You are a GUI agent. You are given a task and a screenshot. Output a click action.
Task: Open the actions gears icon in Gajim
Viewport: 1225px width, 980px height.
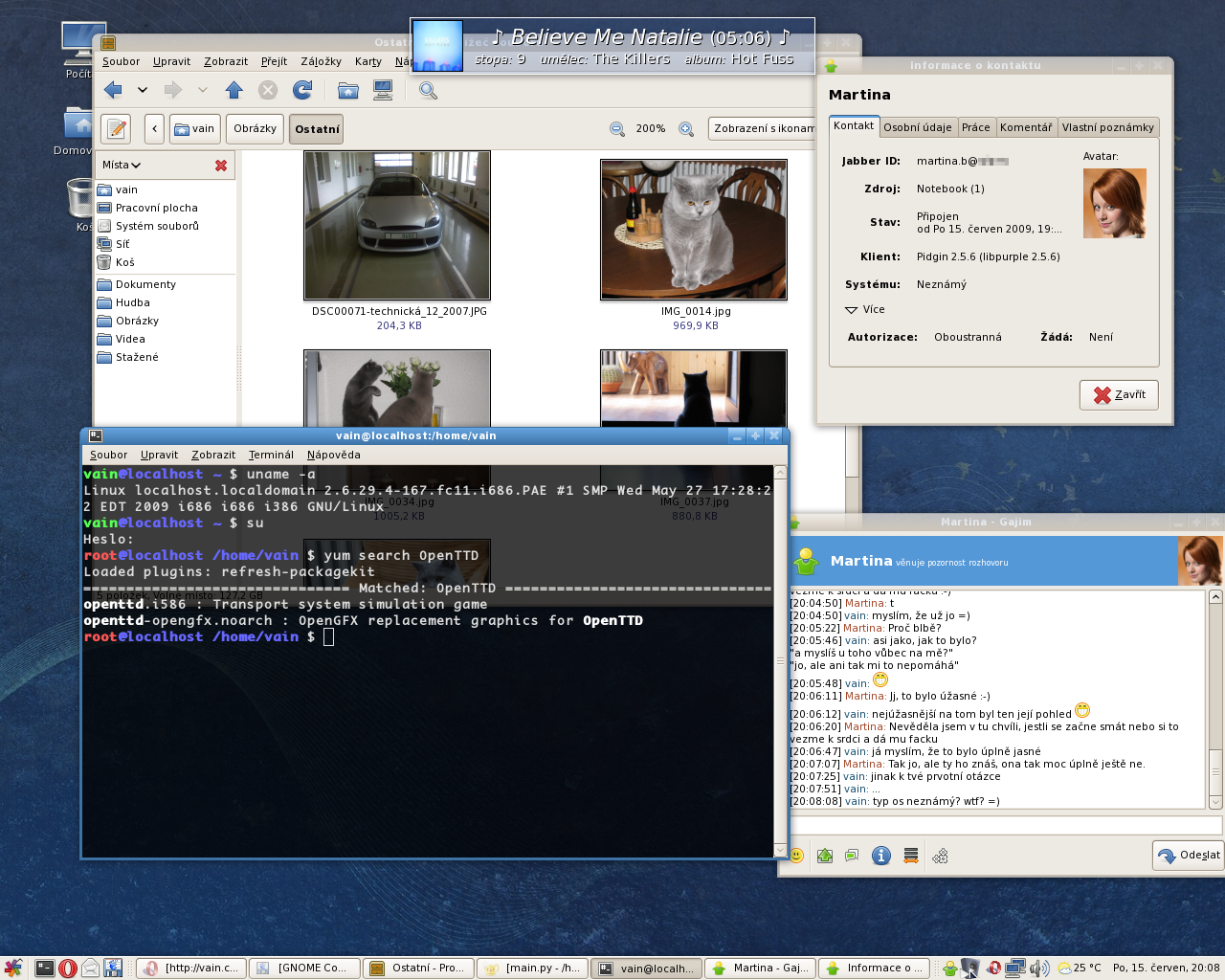[x=941, y=856]
